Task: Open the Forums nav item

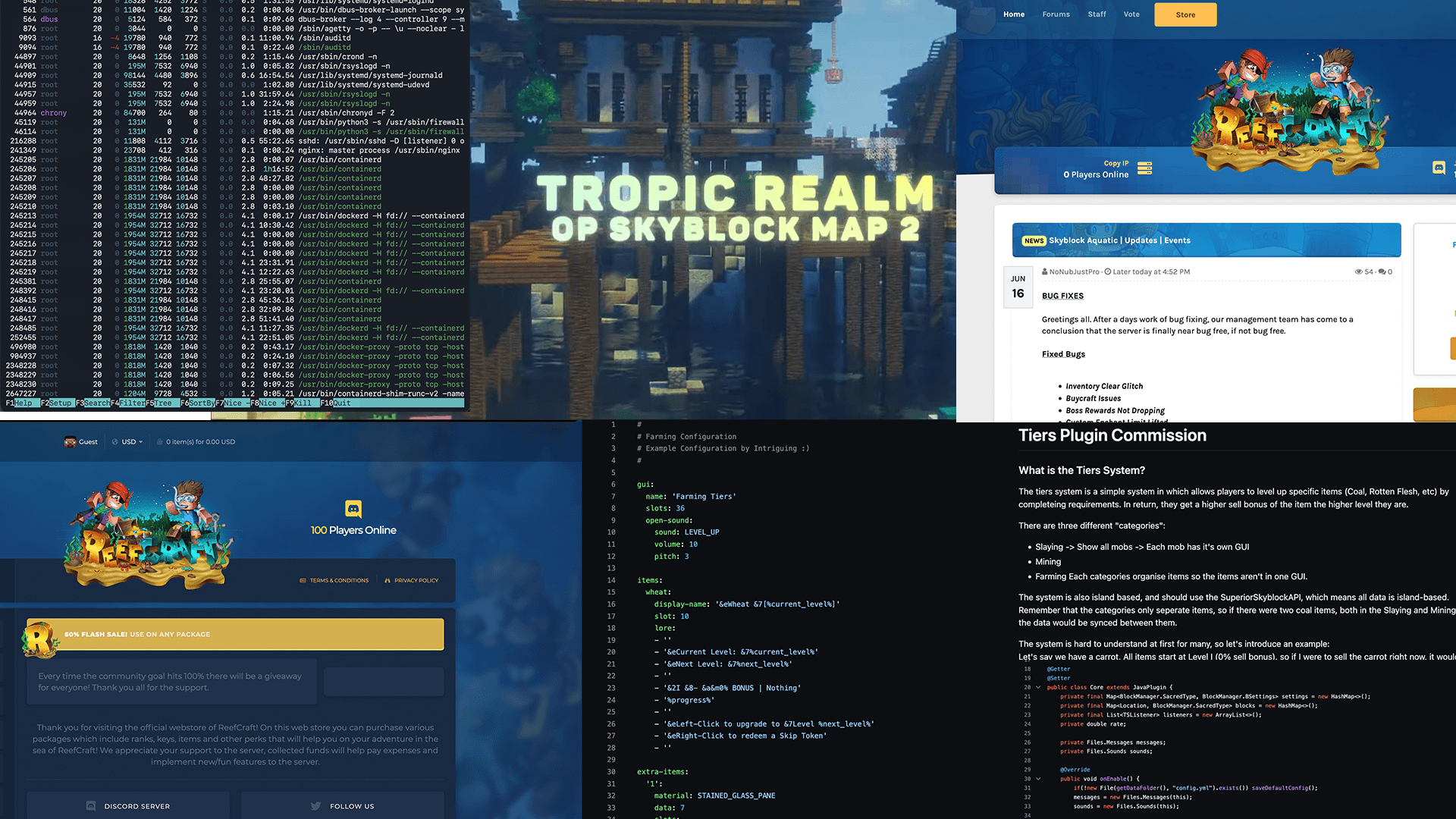Action: coord(1056,14)
